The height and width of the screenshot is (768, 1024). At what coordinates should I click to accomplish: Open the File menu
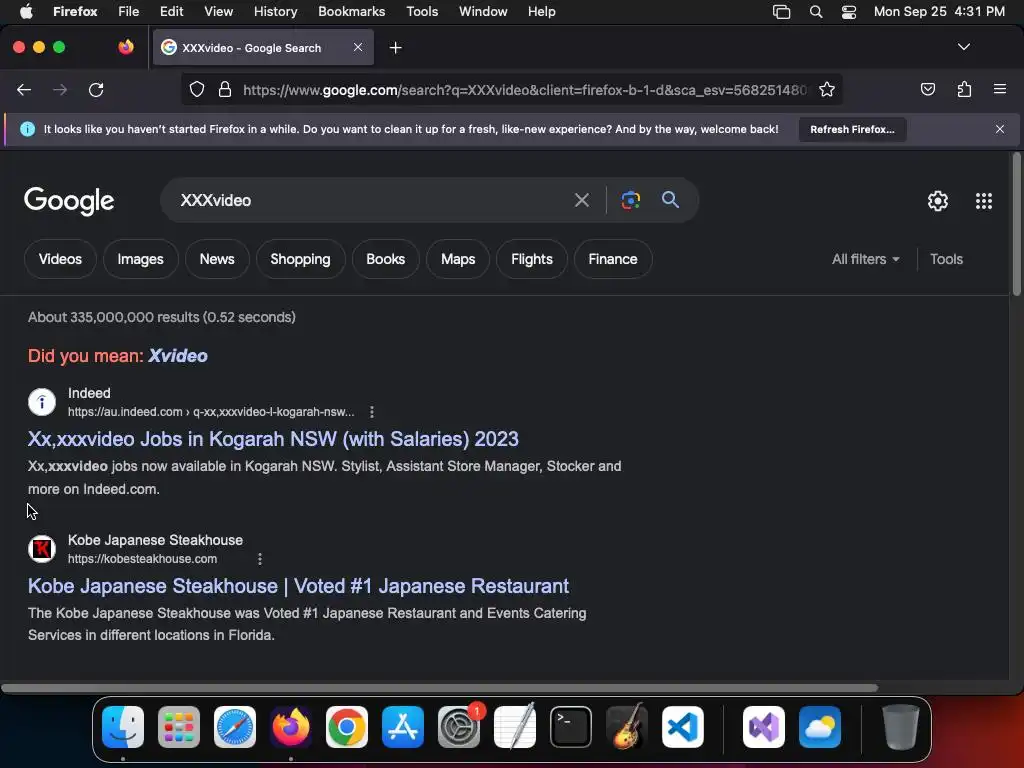(x=128, y=12)
